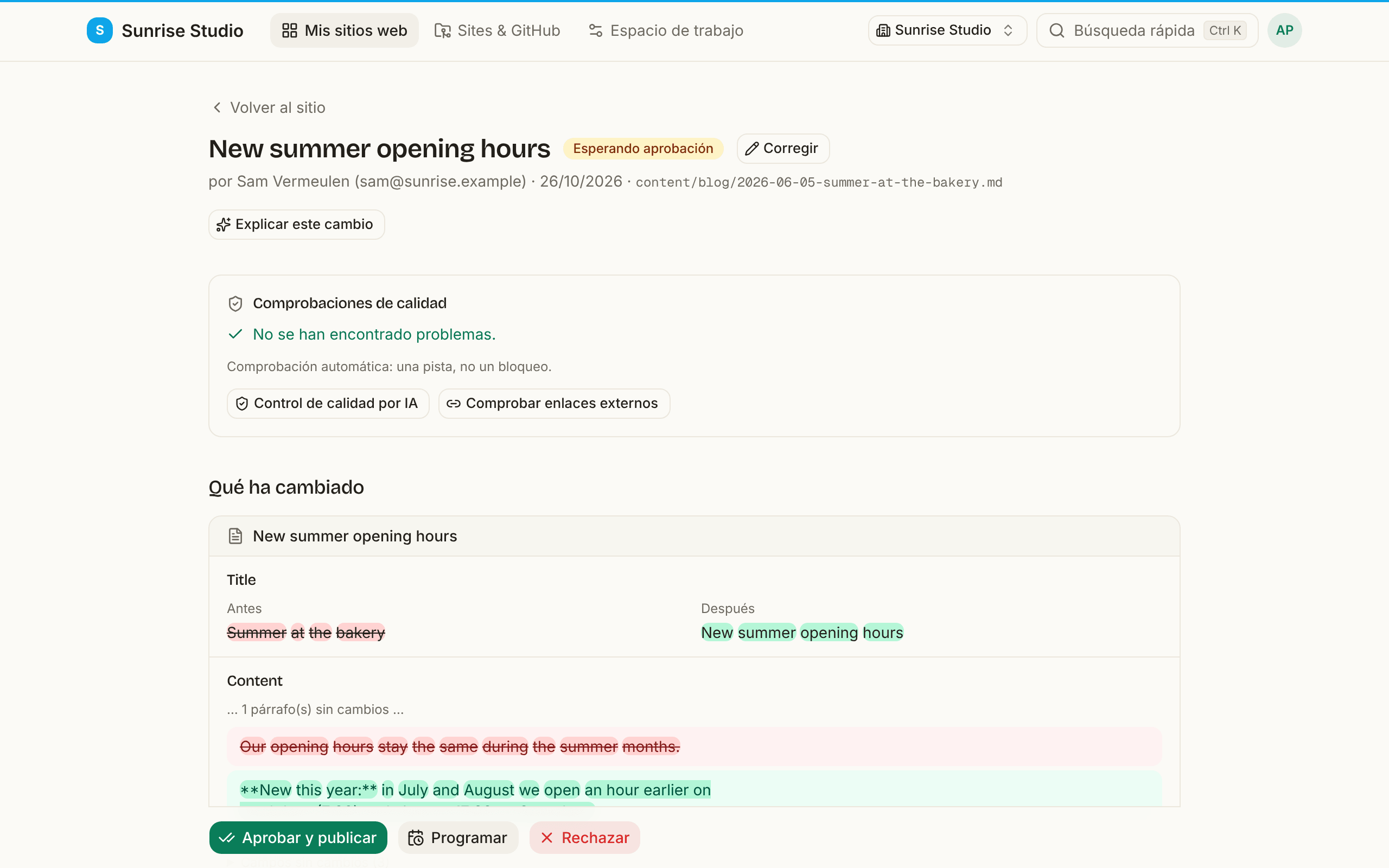Open the AP user avatar menu

click(1284, 30)
